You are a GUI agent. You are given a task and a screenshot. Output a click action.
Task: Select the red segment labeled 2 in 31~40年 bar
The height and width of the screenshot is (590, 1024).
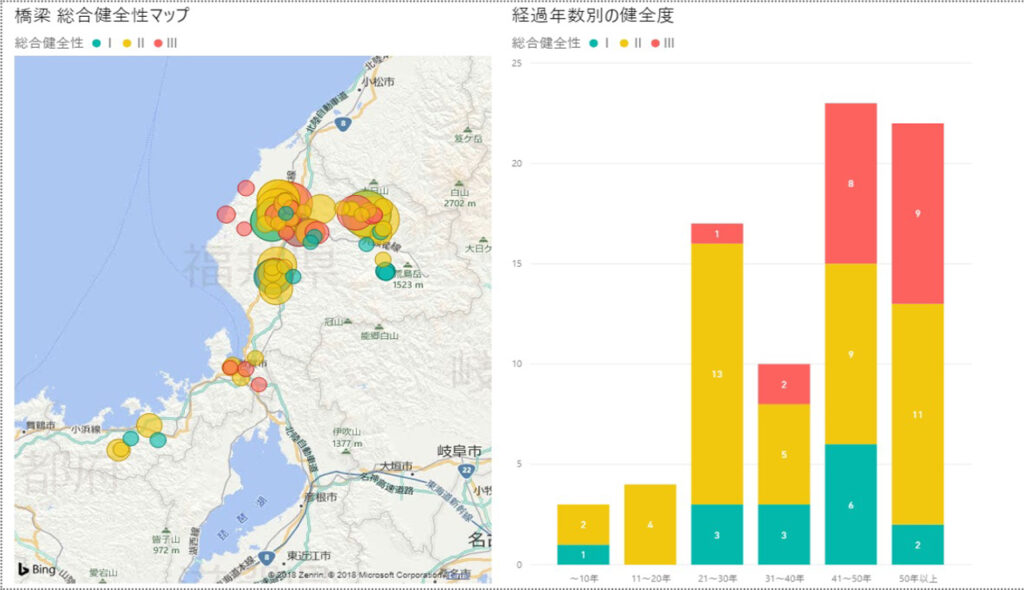[x=783, y=384]
